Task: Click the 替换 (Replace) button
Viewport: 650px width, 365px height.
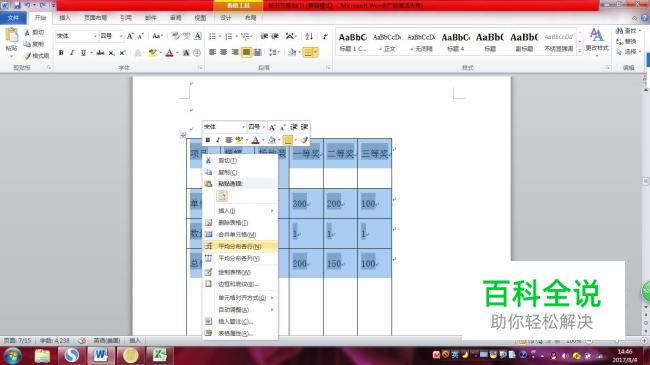Action: pyautogui.click(x=626, y=41)
